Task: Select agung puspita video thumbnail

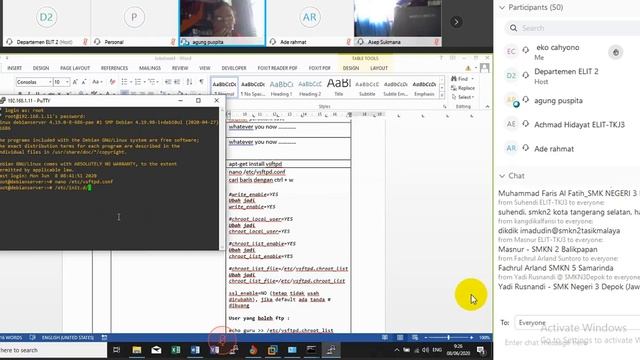Action: 222,23
